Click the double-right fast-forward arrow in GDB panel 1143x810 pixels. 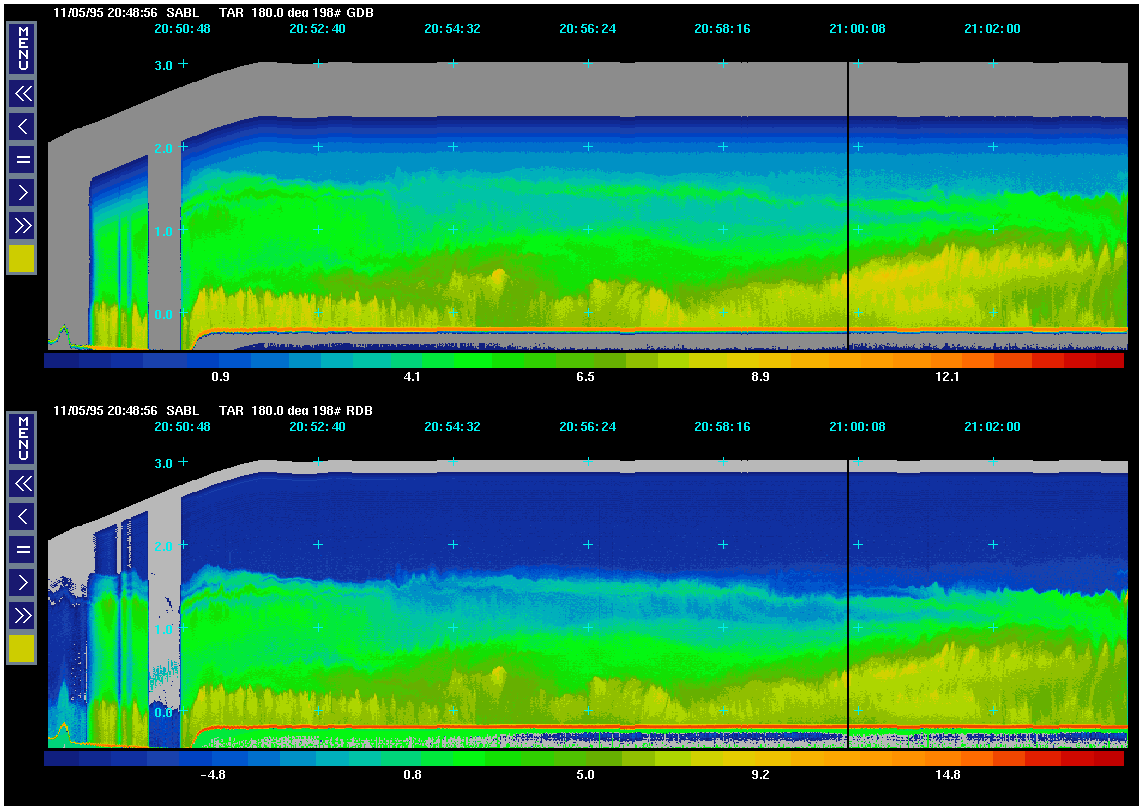tap(22, 224)
